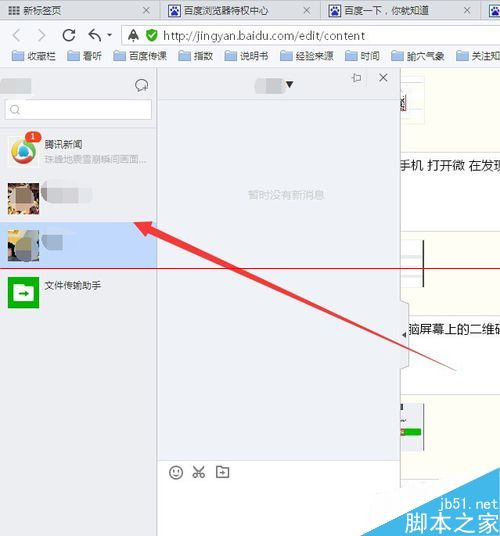This screenshot has width=500, height=536.
Task: Close the 百度一下，你就知道 tab
Action: coord(467,11)
